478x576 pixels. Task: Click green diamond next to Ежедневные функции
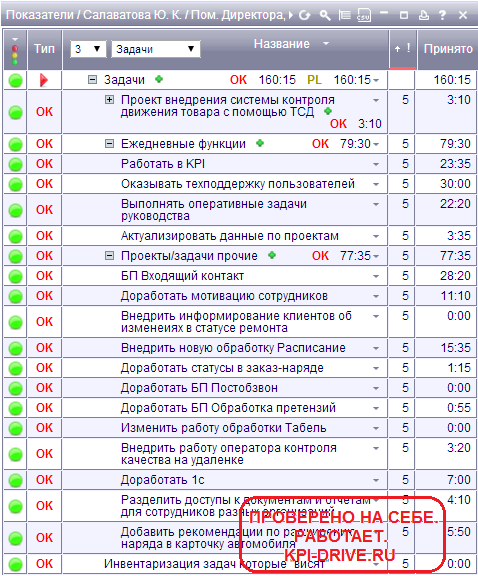click(x=260, y=143)
